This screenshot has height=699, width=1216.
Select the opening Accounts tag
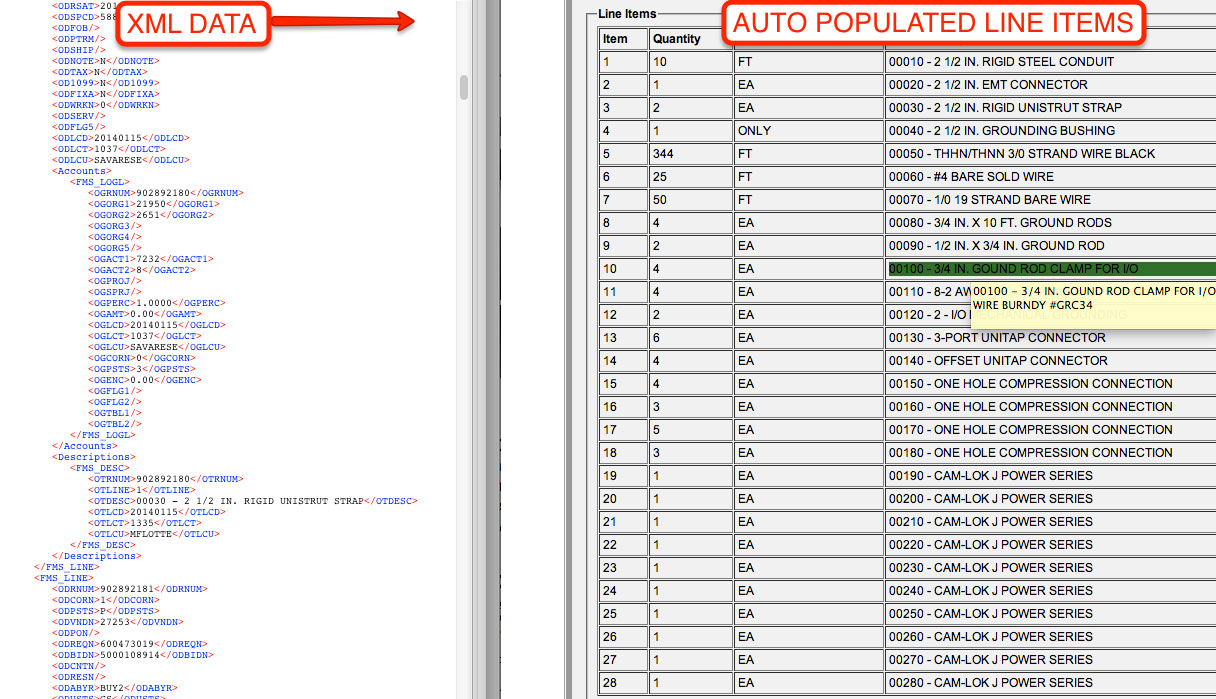[x=82, y=171]
